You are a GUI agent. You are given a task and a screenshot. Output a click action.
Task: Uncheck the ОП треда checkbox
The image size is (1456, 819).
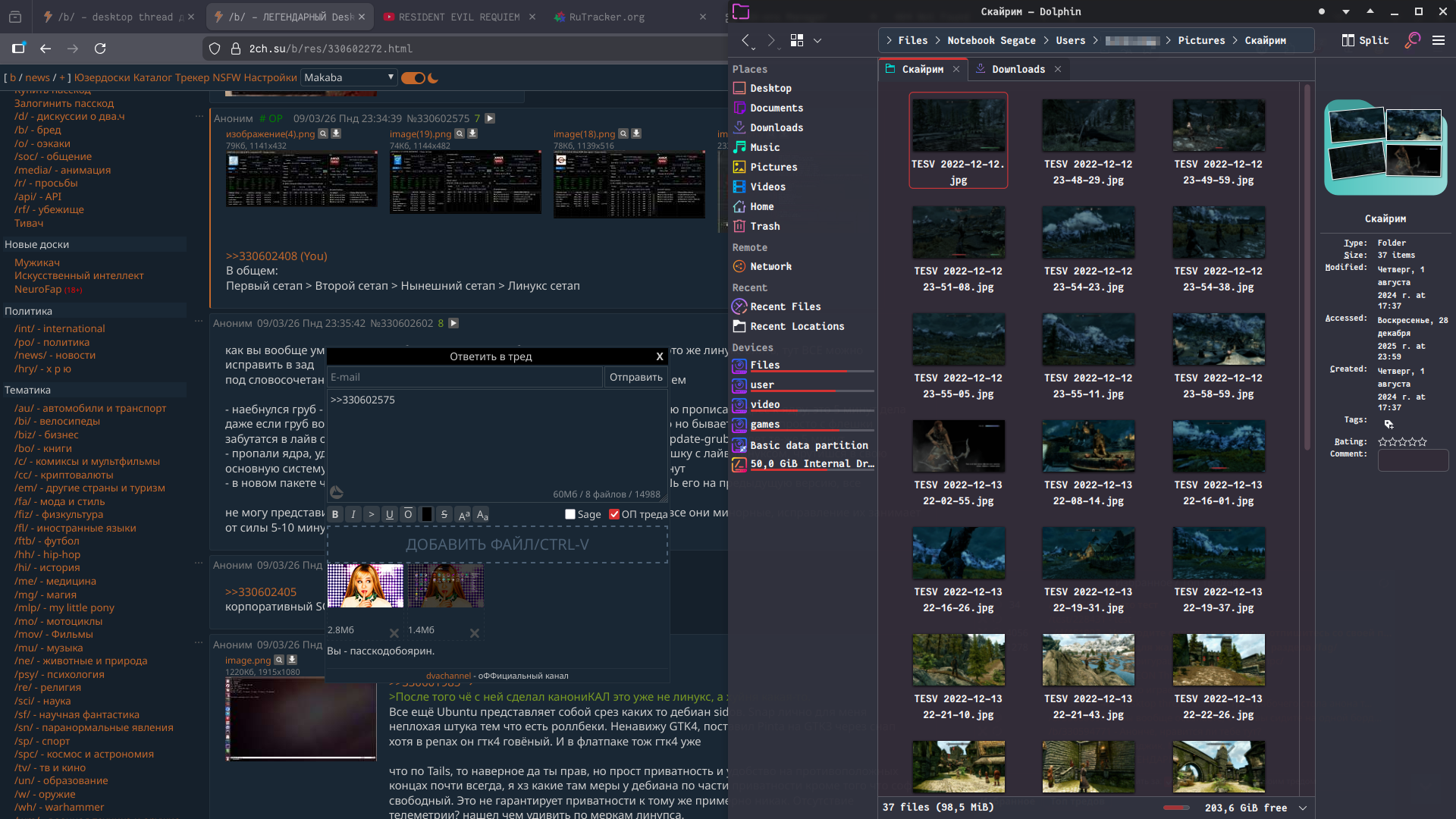tap(614, 514)
